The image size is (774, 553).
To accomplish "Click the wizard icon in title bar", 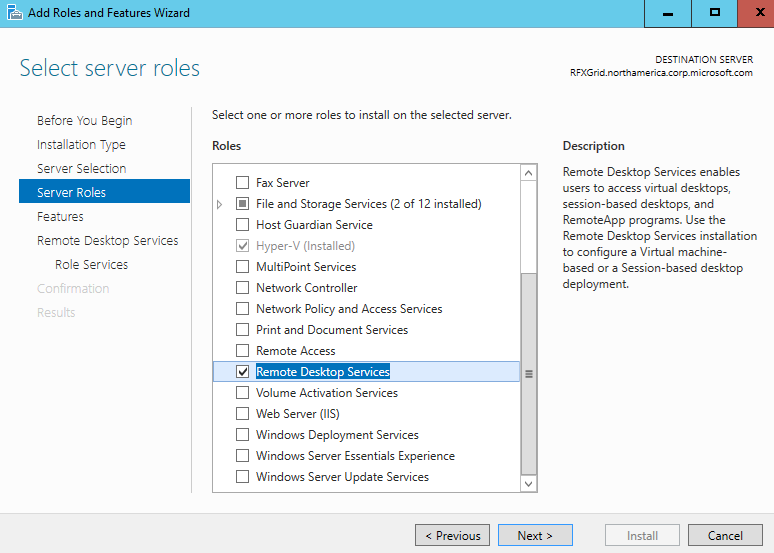I will [x=14, y=12].
